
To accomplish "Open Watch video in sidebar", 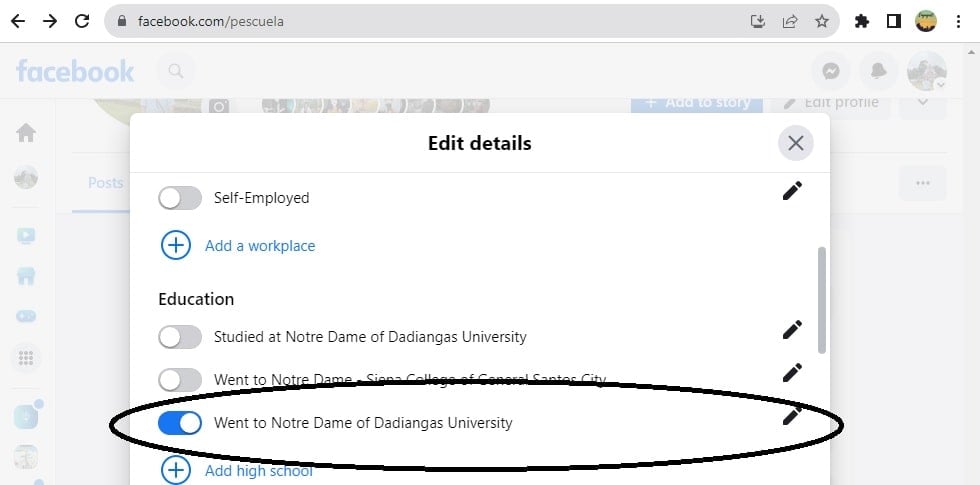I will click(x=26, y=236).
